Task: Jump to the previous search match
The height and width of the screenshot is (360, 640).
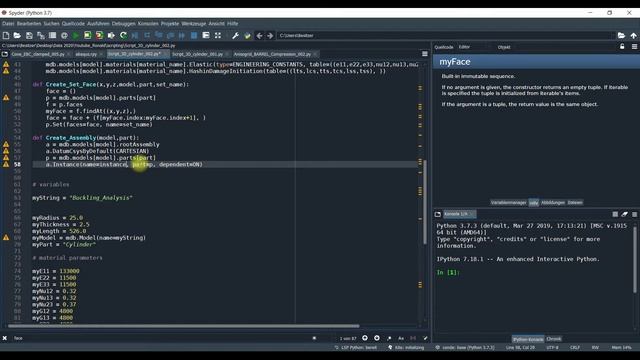Action: [x=364, y=338]
